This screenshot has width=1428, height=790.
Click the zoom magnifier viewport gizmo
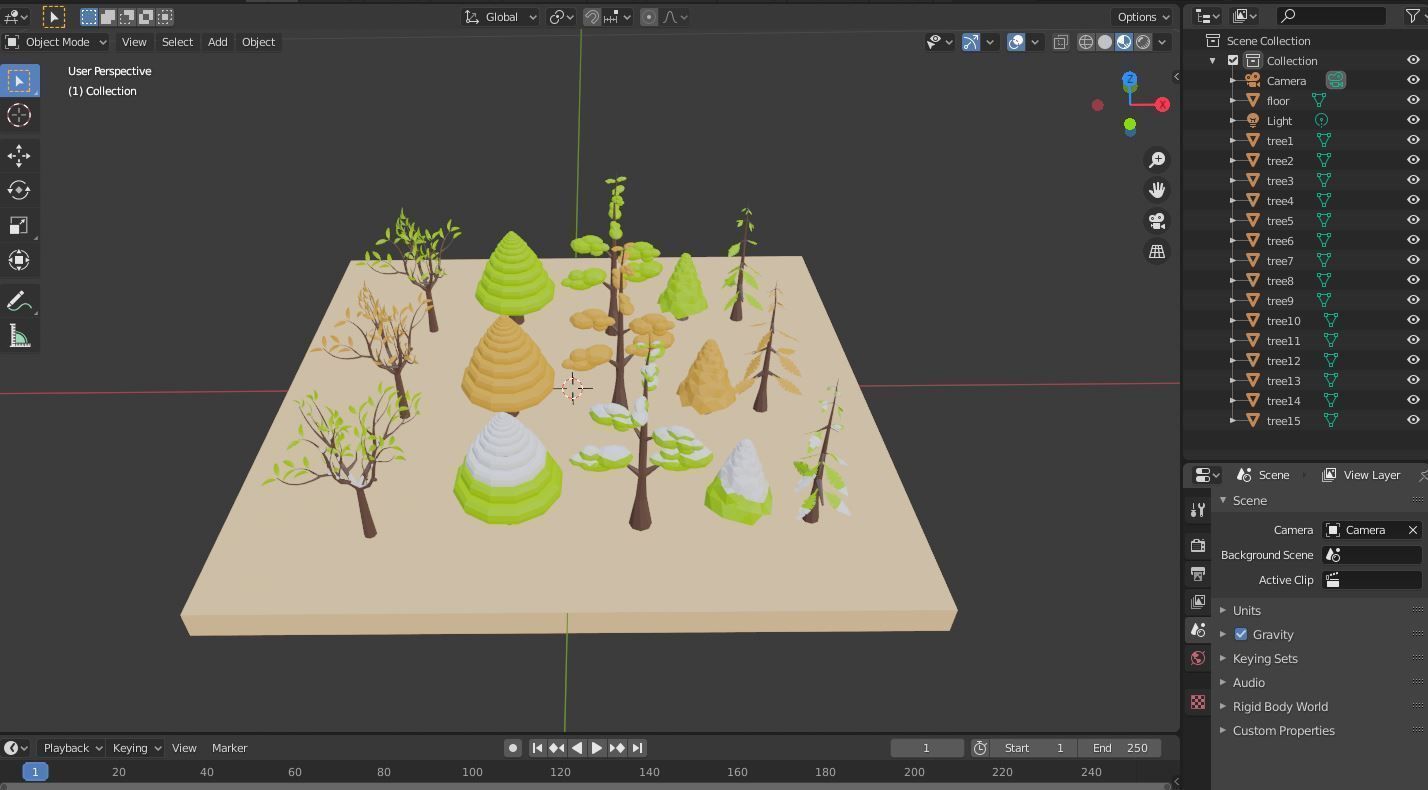[1157, 160]
